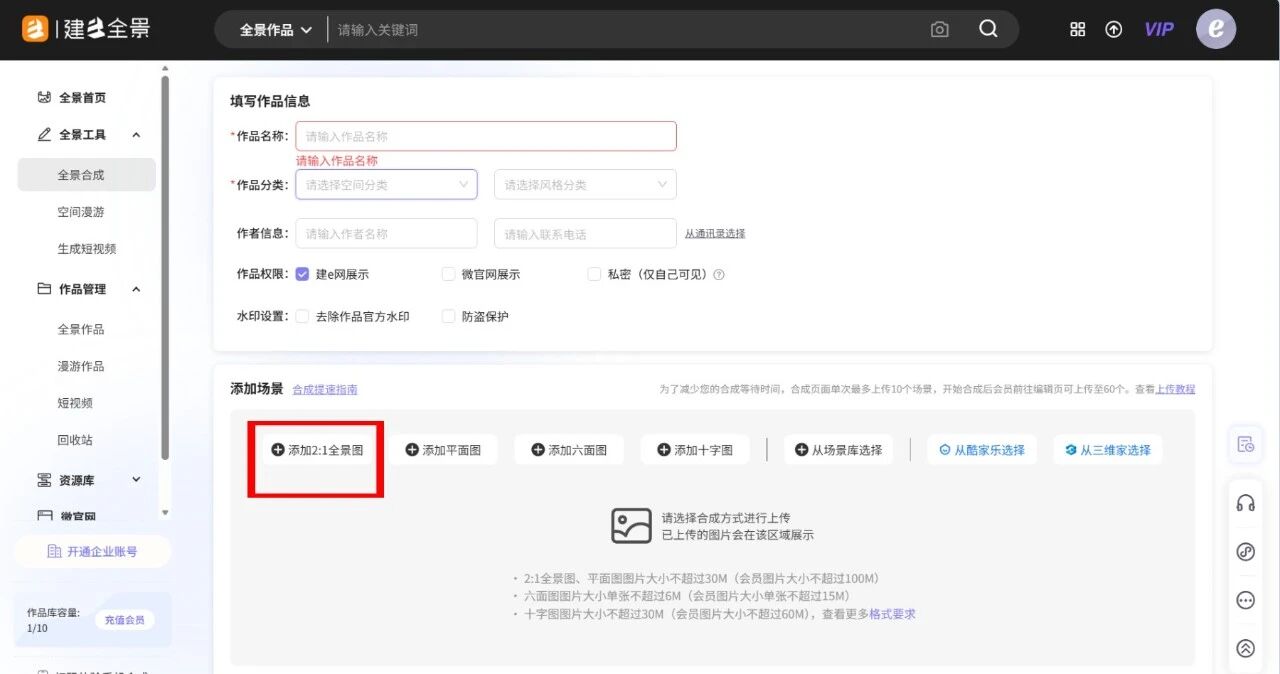This screenshot has height=674, width=1280.
Task: Click the magnifier search icon
Action: coord(988,29)
